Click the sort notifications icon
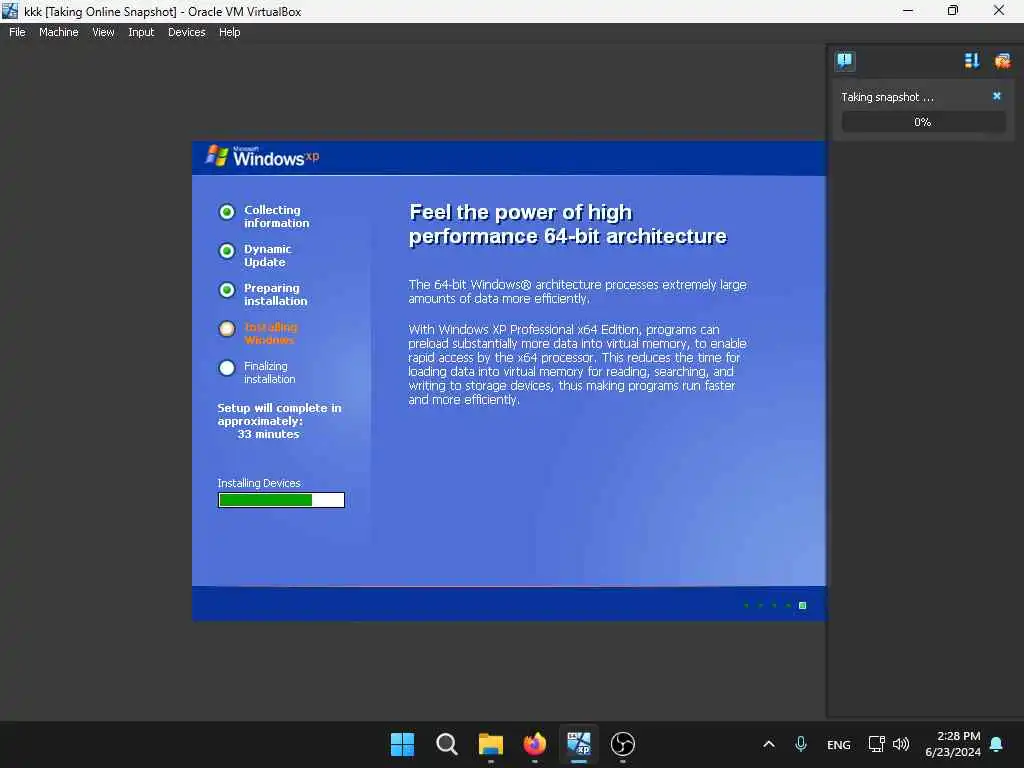This screenshot has width=1024, height=768. pos(972,61)
